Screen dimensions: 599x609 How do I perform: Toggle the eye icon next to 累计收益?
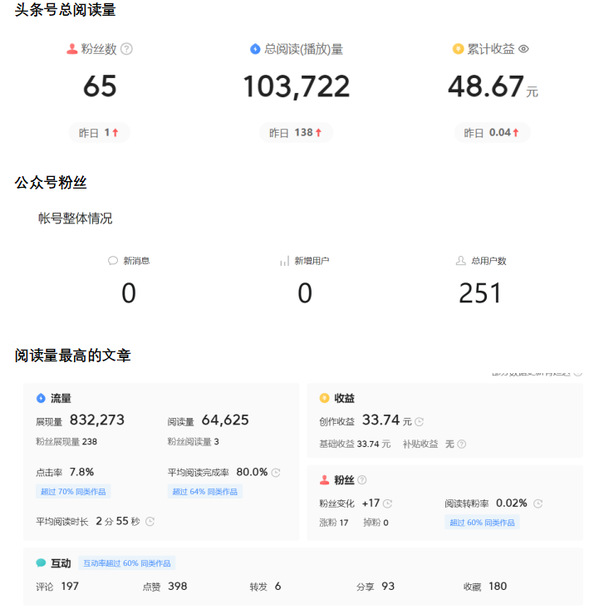(524, 49)
